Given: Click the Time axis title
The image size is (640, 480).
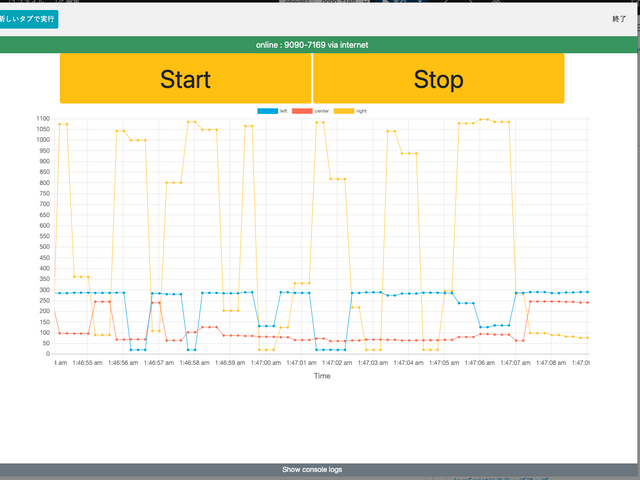Looking at the screenshot, I should point(322,376).
